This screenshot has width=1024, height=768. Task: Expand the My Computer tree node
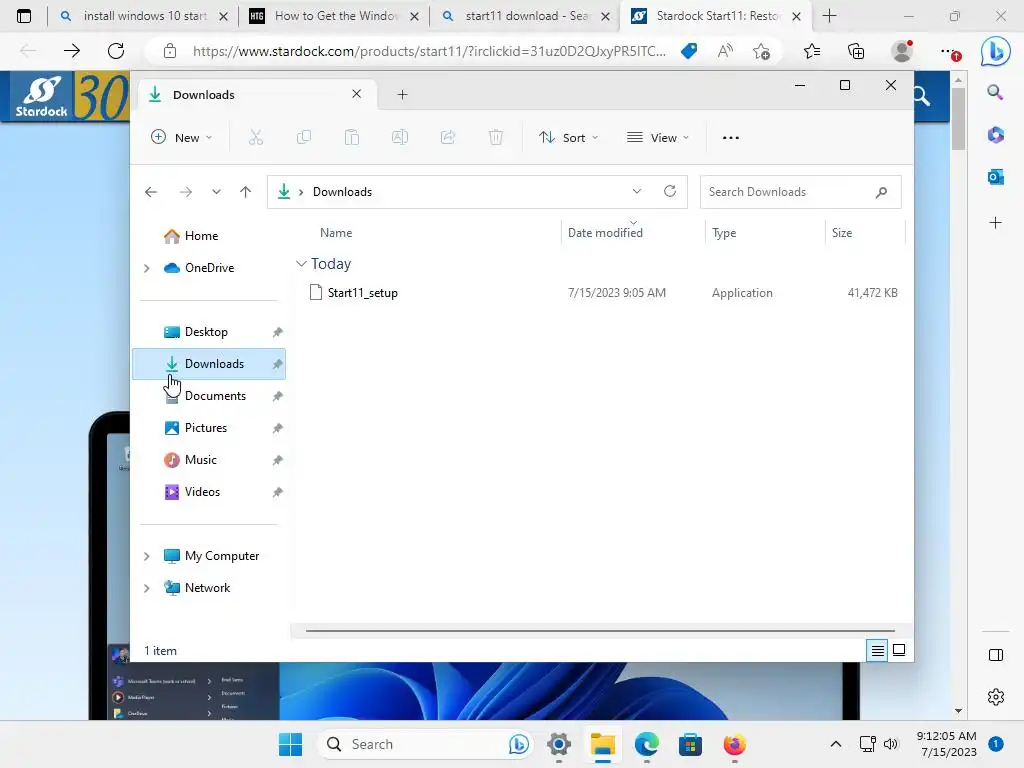coord(147,556)
